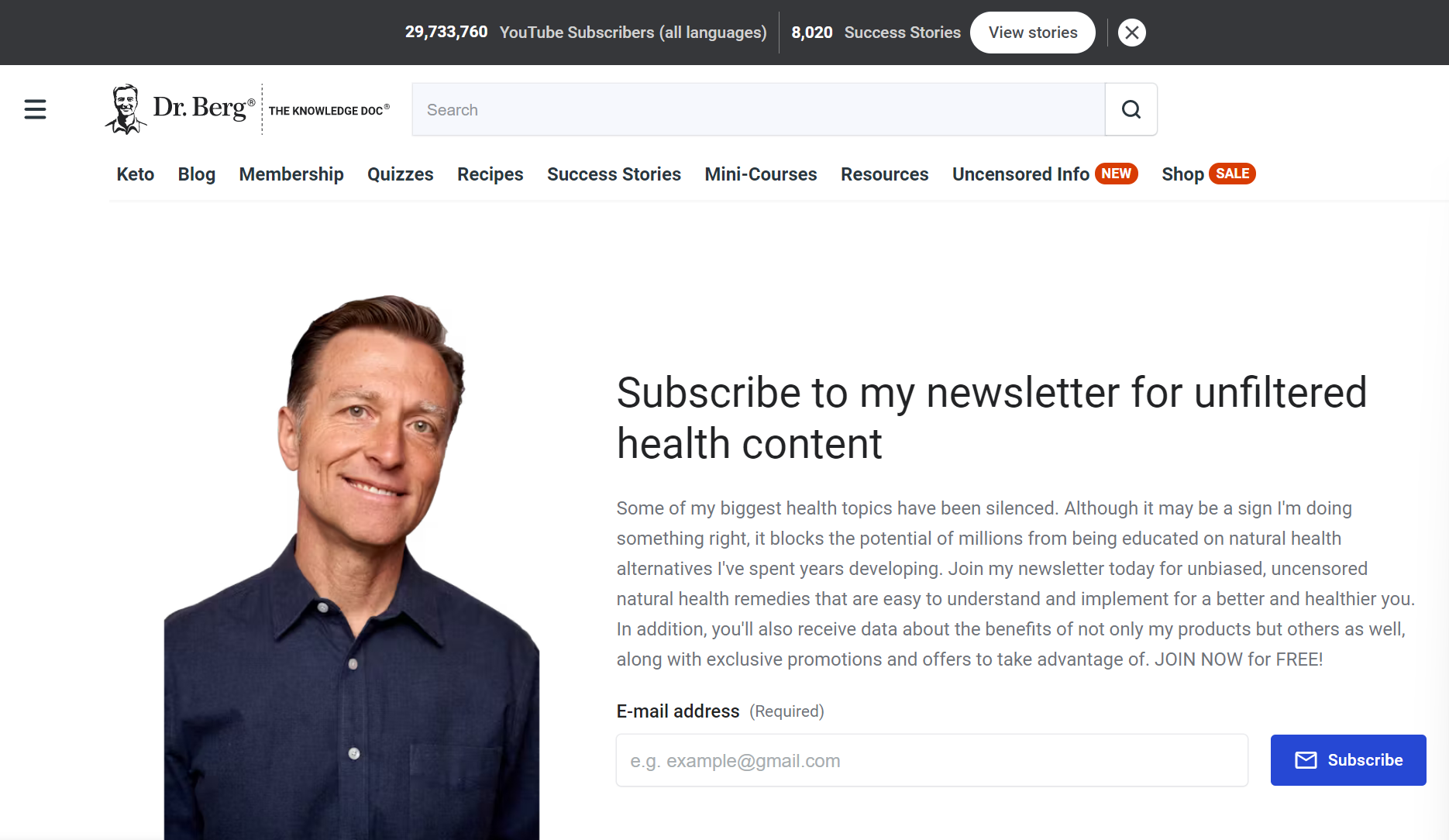The image size is (1449, 840).
Task: Click the e-mail address input field
Action: 932,760
